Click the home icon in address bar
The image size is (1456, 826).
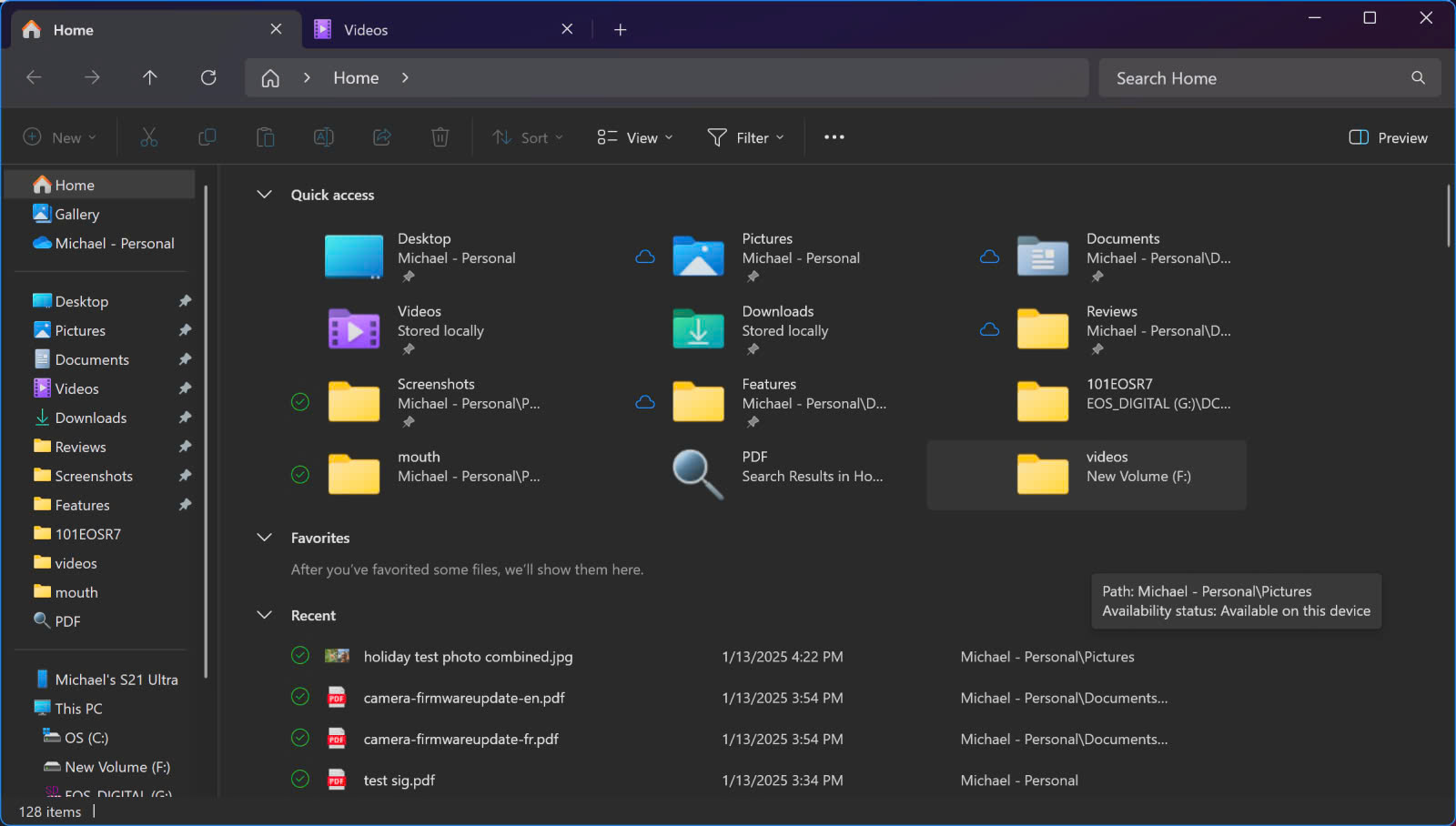click(270, 78)
